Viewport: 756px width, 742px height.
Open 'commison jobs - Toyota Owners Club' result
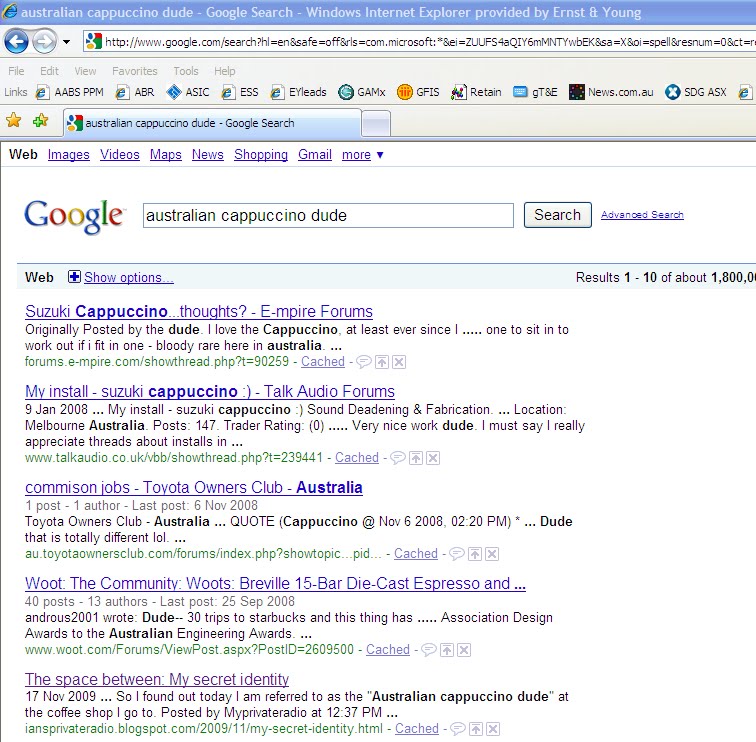point(194,487)
